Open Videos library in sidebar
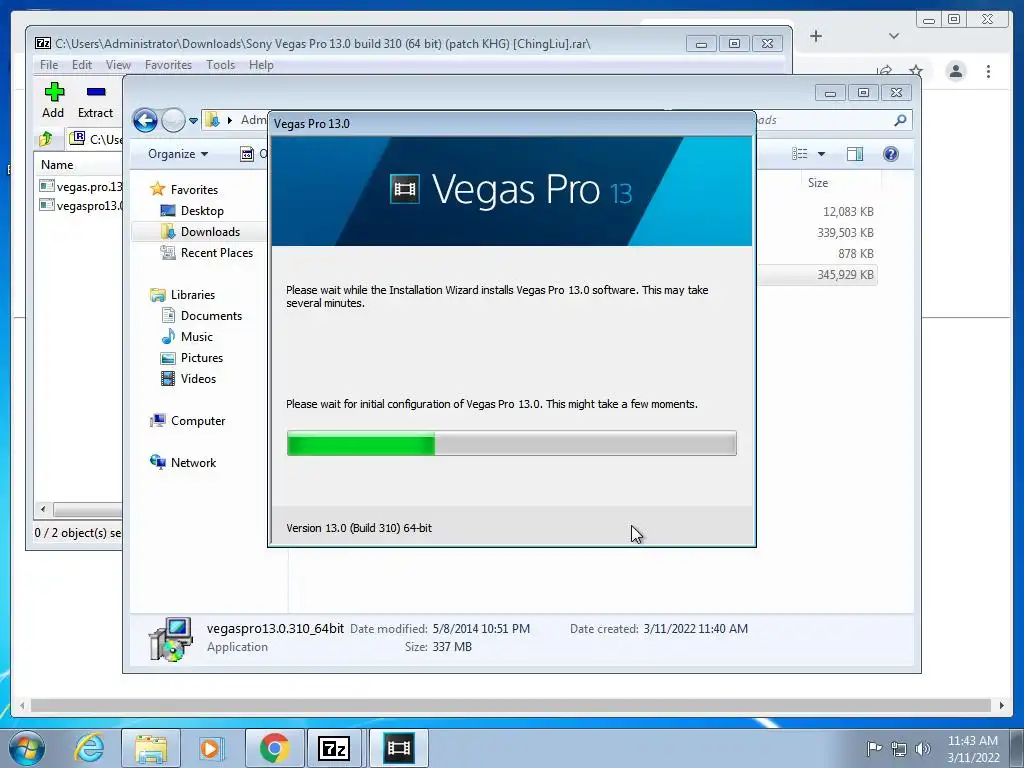Image resolution: width=1024 pixels, height=768 pixels. [x=198, y=378]
